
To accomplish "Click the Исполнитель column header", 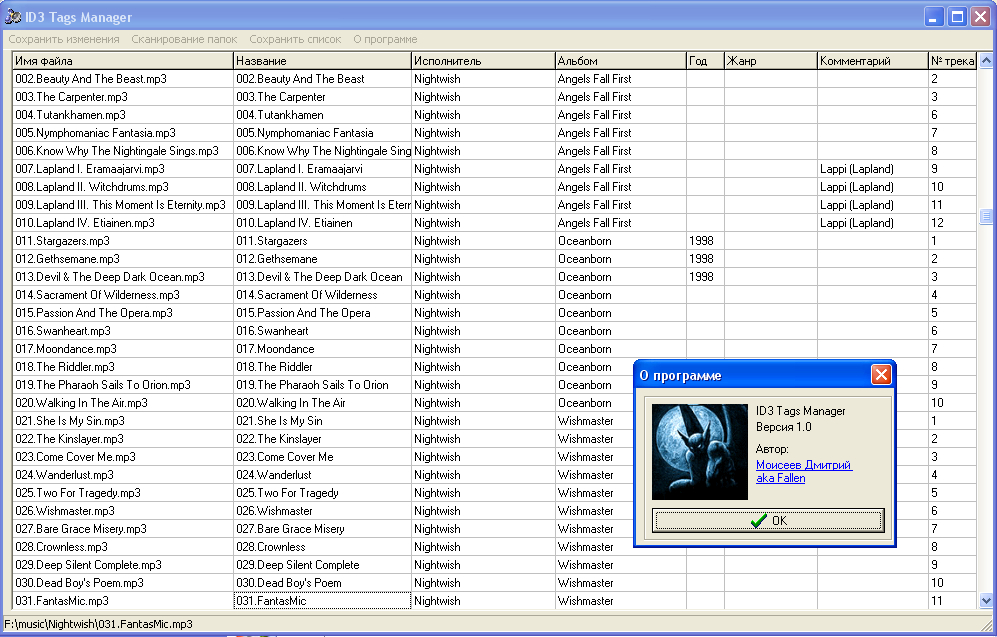I will click(x=483, y=61).
